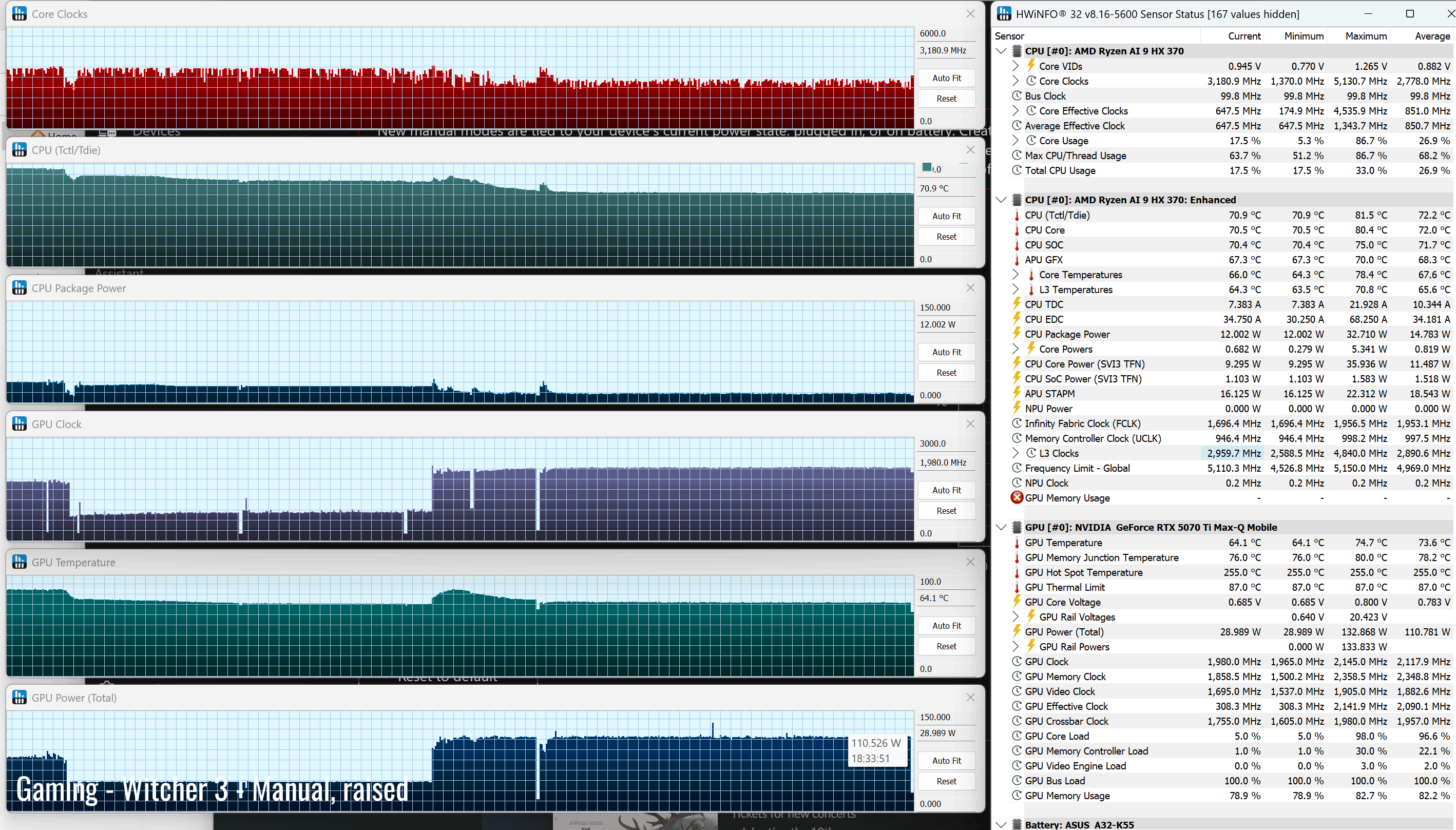1456x830 pixels.
Task: Click the GPU Temperature graph window icon
Action: (20, 562)
